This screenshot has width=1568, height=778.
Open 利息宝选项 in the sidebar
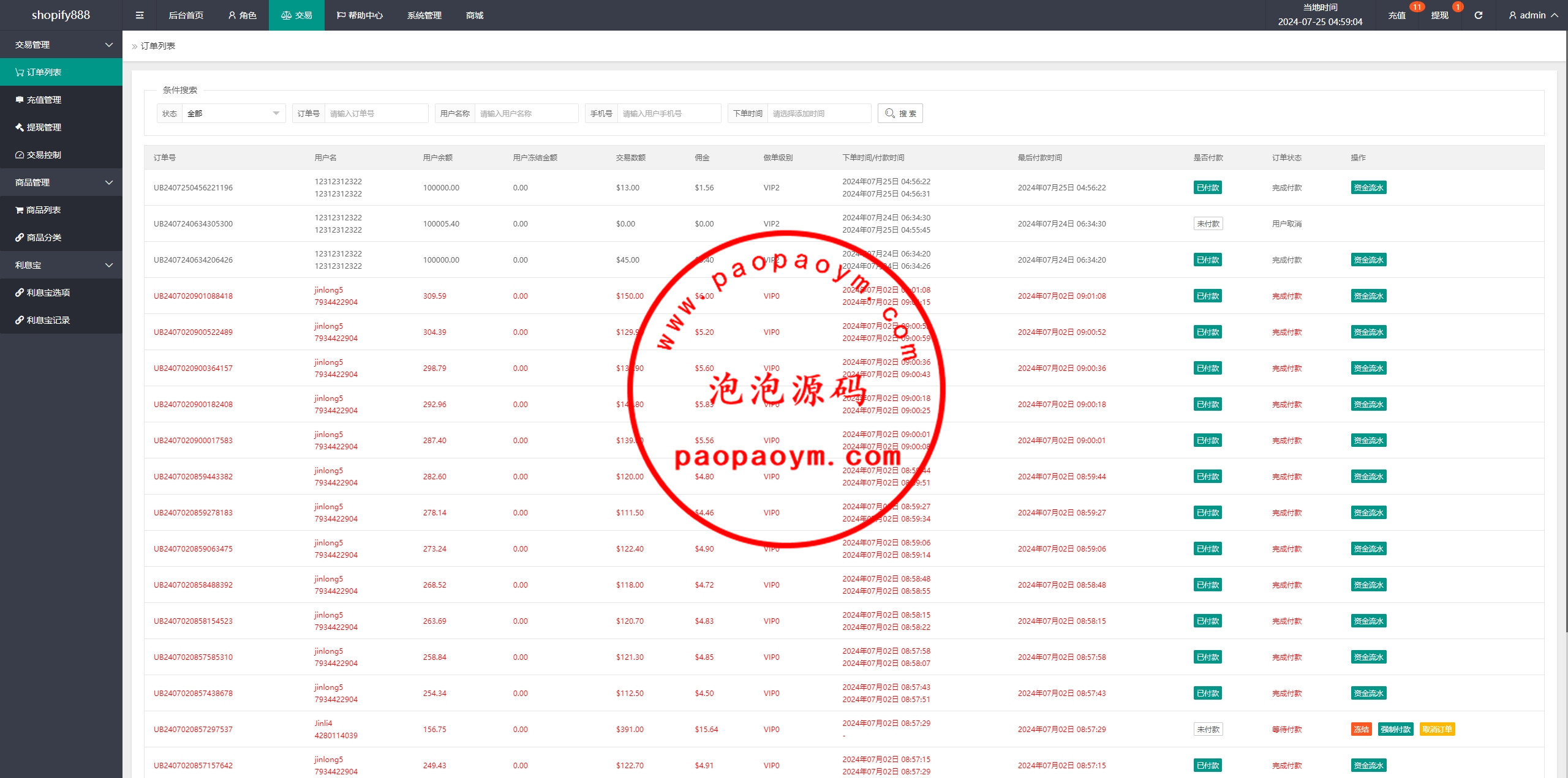(48, 293)
